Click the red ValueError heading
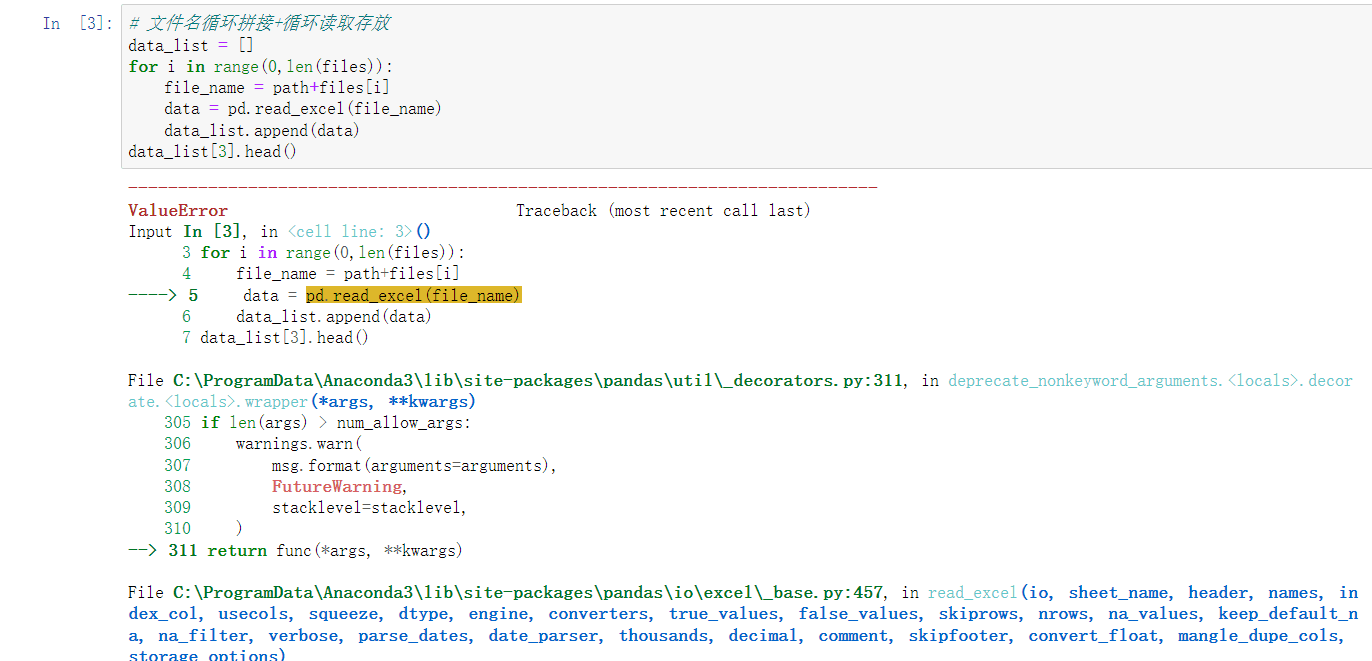The image size is (1372, 661). click(178, 210)
